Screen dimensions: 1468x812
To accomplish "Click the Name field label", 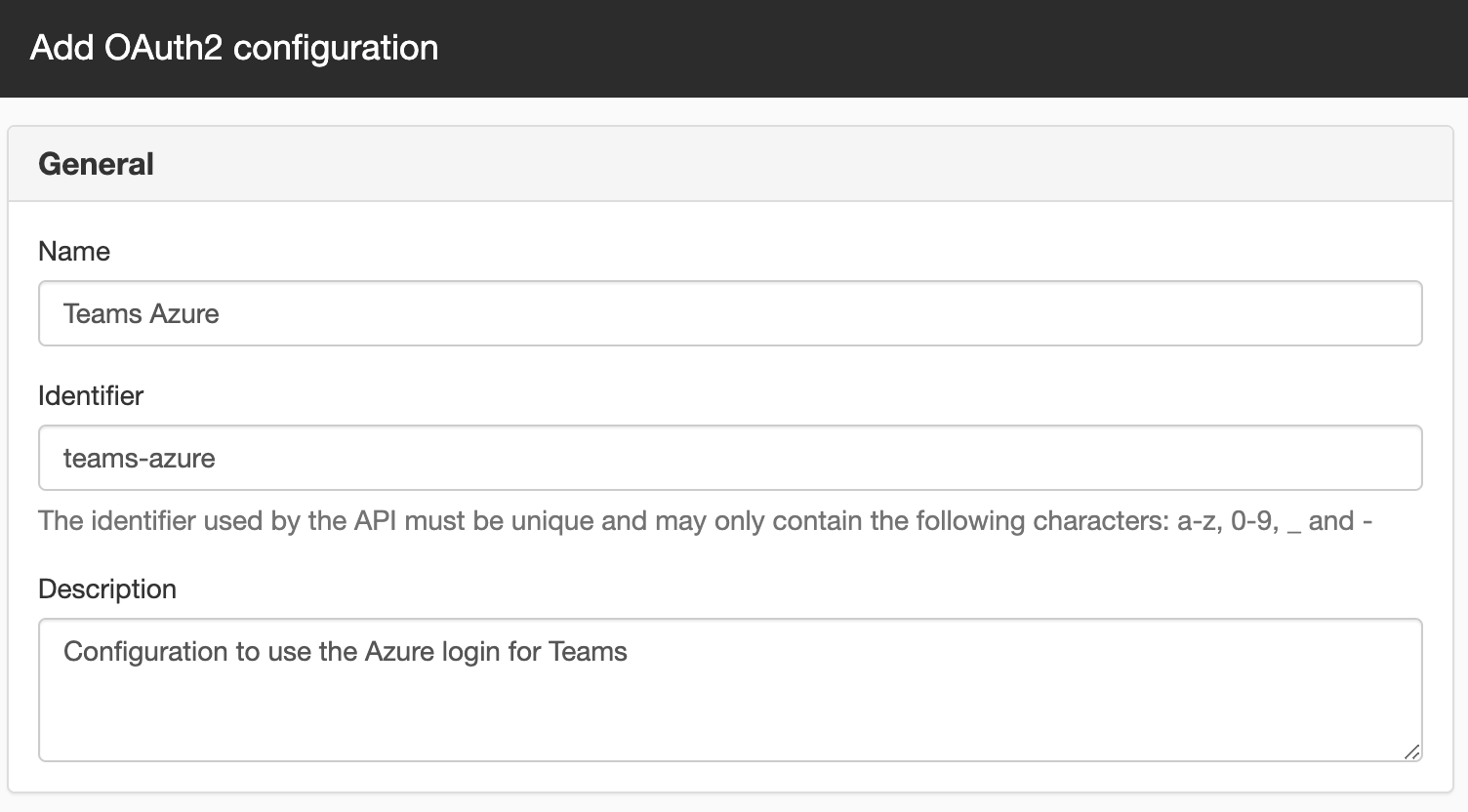I will (x=74, y=251).
